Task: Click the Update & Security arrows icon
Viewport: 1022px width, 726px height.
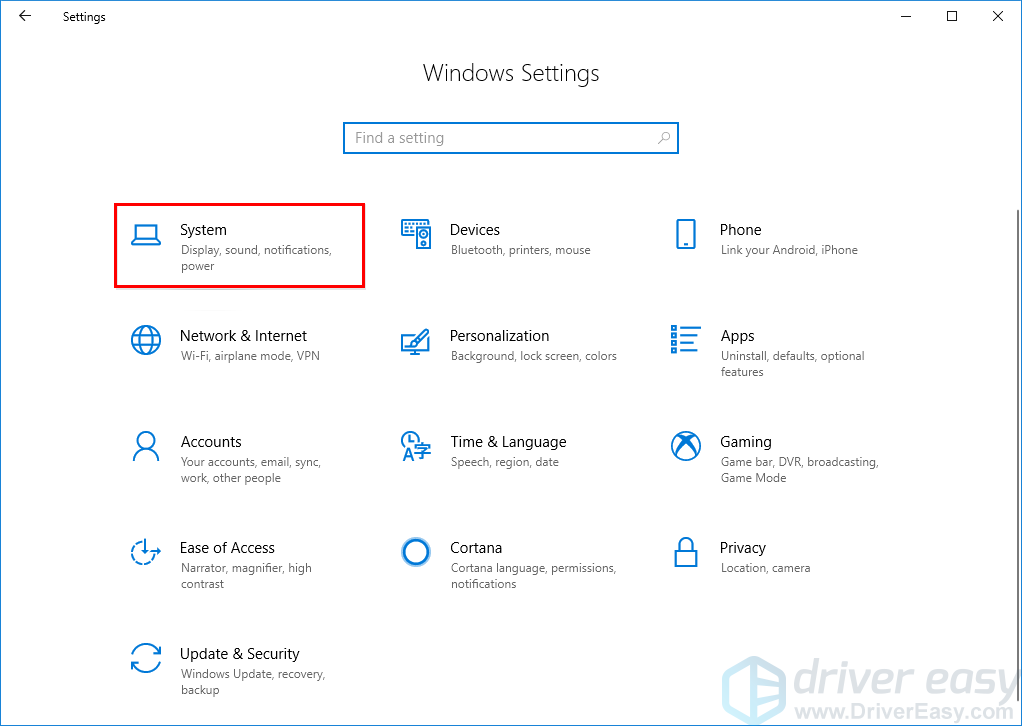Action: pyautogui.click(x=146, y=658)
